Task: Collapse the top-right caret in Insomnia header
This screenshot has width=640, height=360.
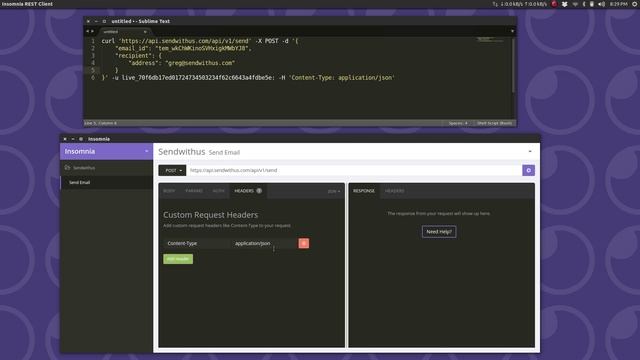Action: click(x=530, y=151)
